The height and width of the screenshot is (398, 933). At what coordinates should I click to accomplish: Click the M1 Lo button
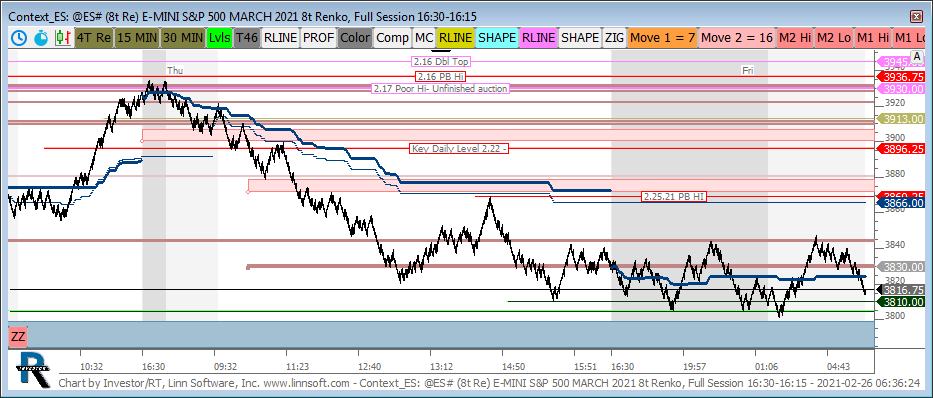click(x=910, y=37)
